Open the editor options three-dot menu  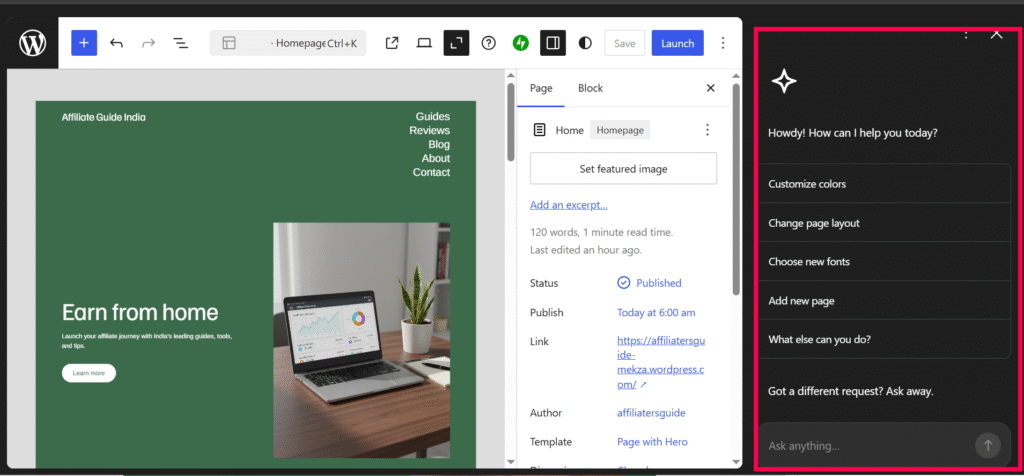pos(721,43)
